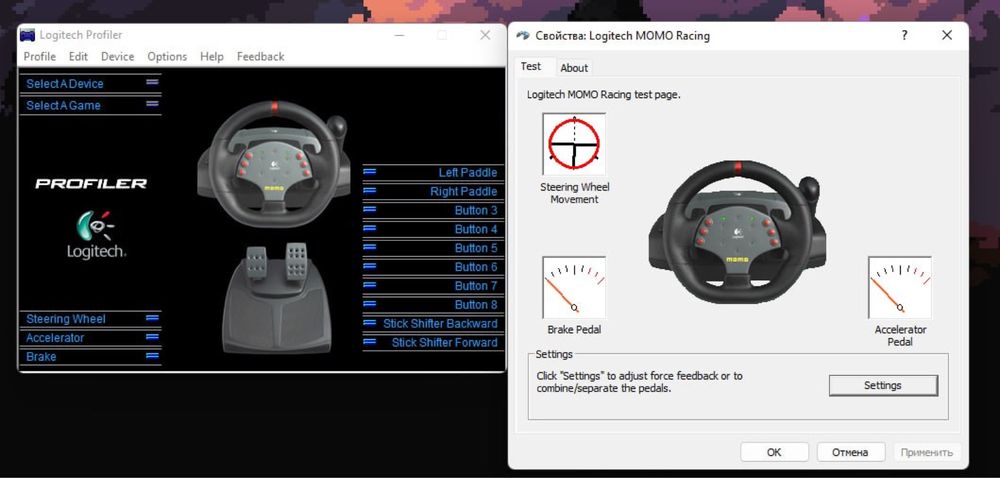The image size is (1000, 478).
Task: Click the Button 6 assignment label
Action: pos(476,266)
